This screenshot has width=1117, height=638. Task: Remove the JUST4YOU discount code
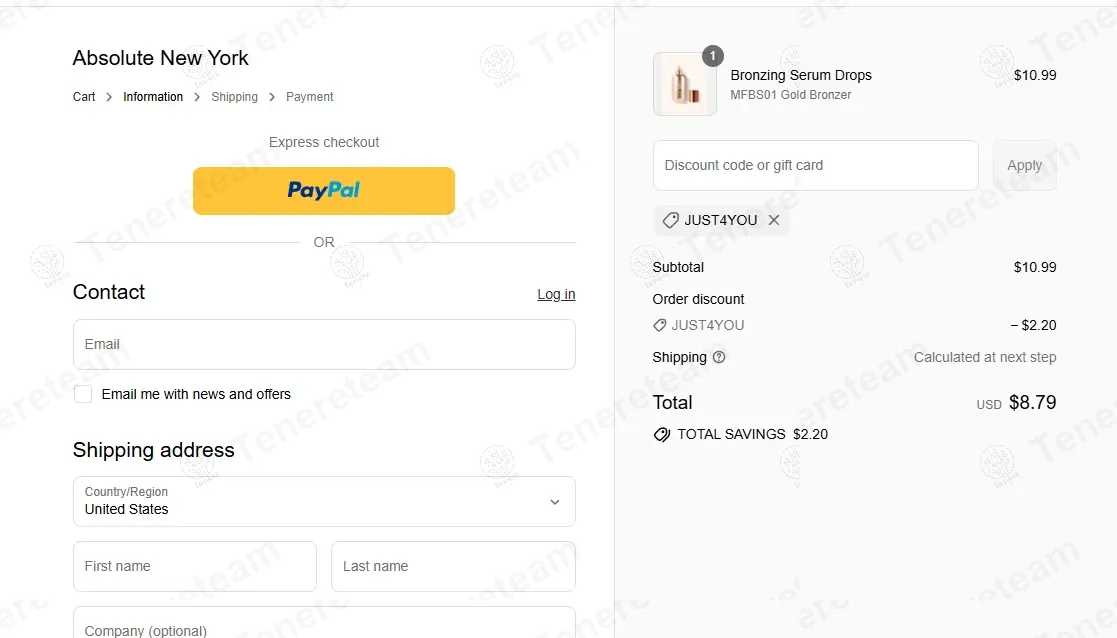coord(774,220)
